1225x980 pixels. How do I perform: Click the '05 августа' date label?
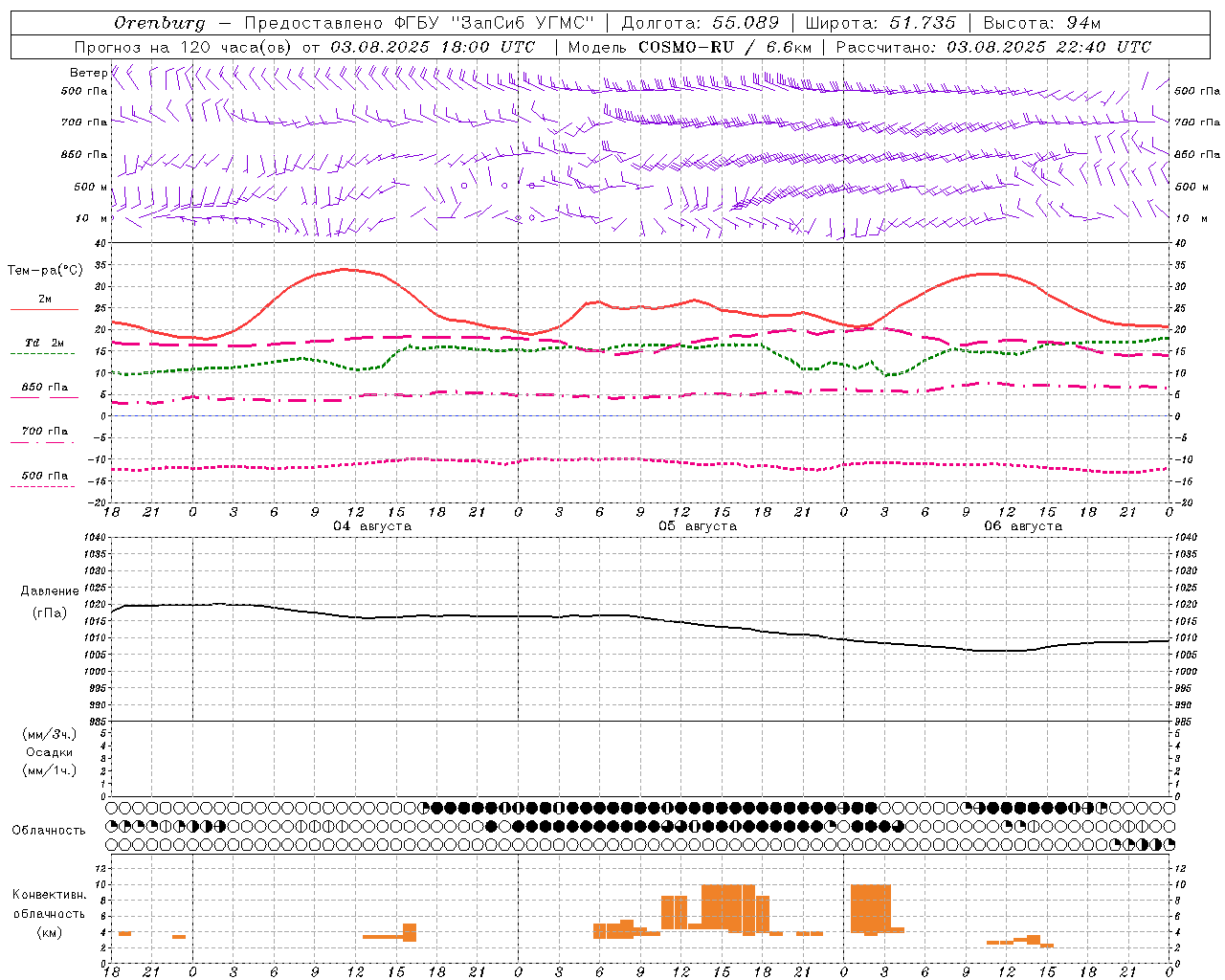(x=698, y=526)
